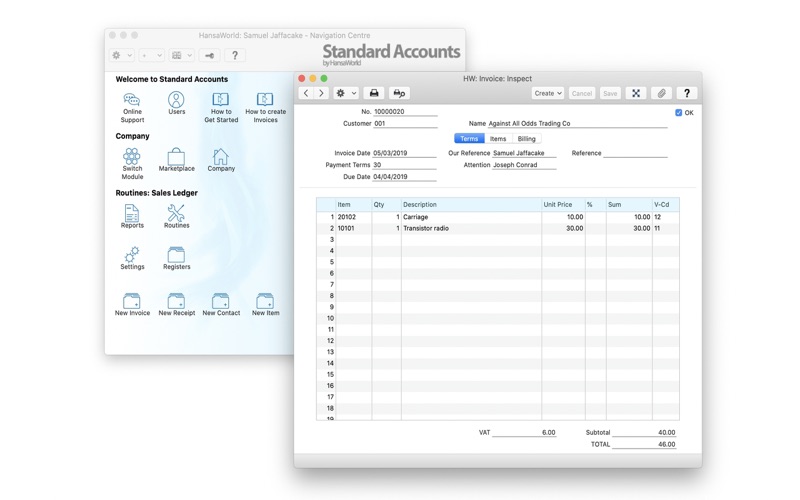Open the Marketplace icon
This screenshot has width=800, height=500.
point(177,160)
